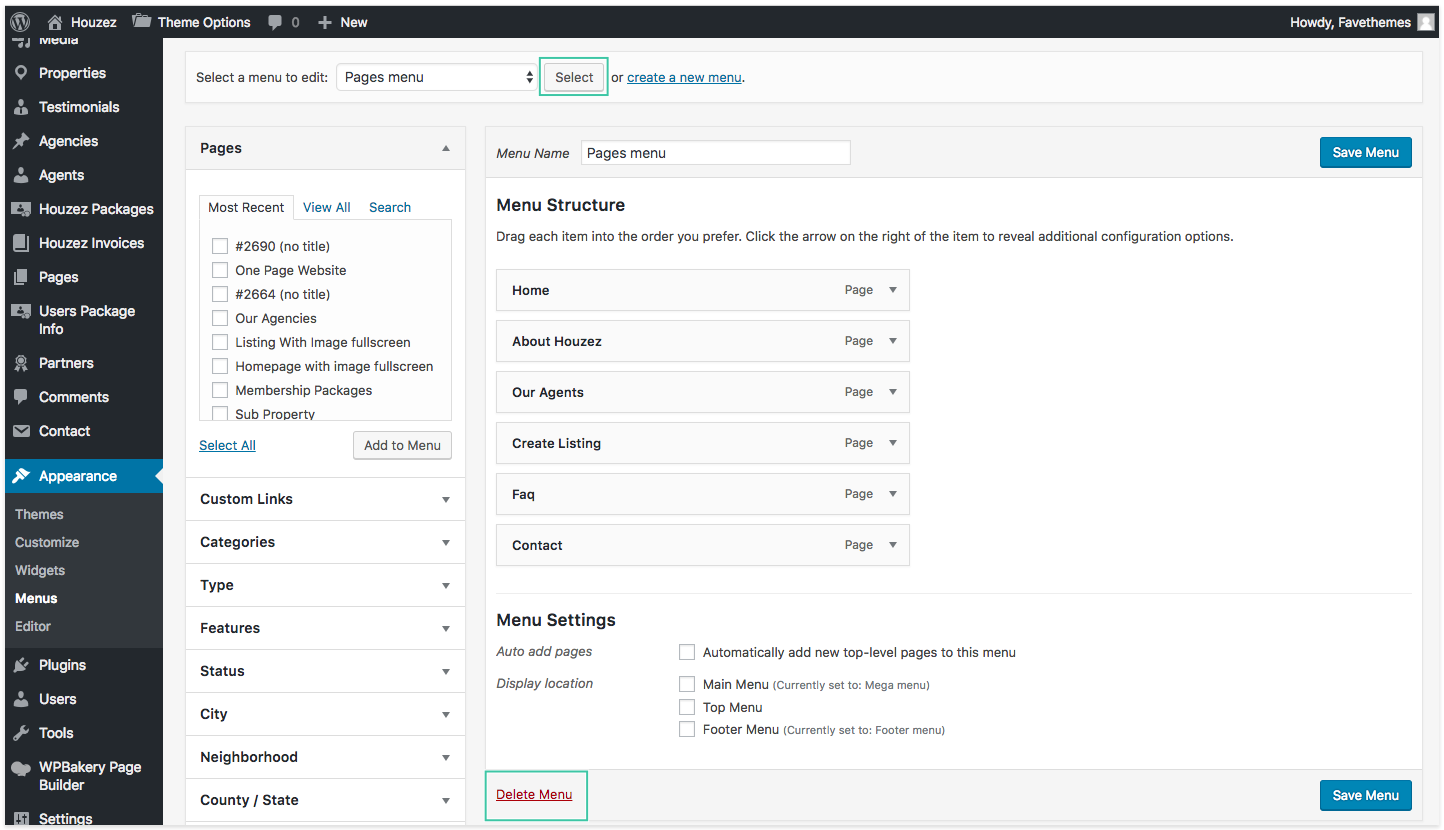Viewport: 1444px width, 830px height.
Task: Open the WordPress logo menu
Action: (x=20, y=21)
